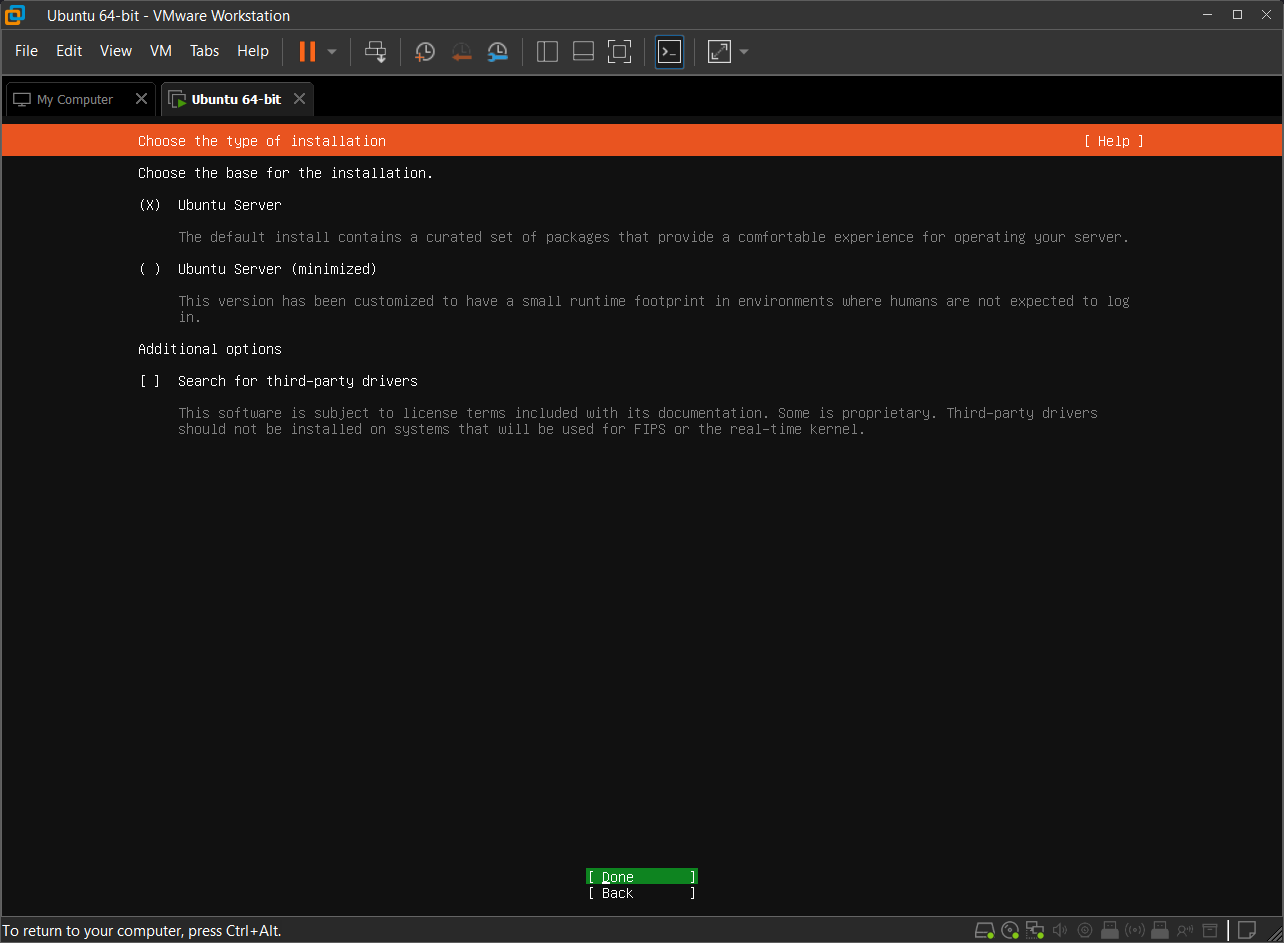Viewport: 1284px width, 943px height.
Task: Click the Pause virtual machine icon
Action: 307,51
